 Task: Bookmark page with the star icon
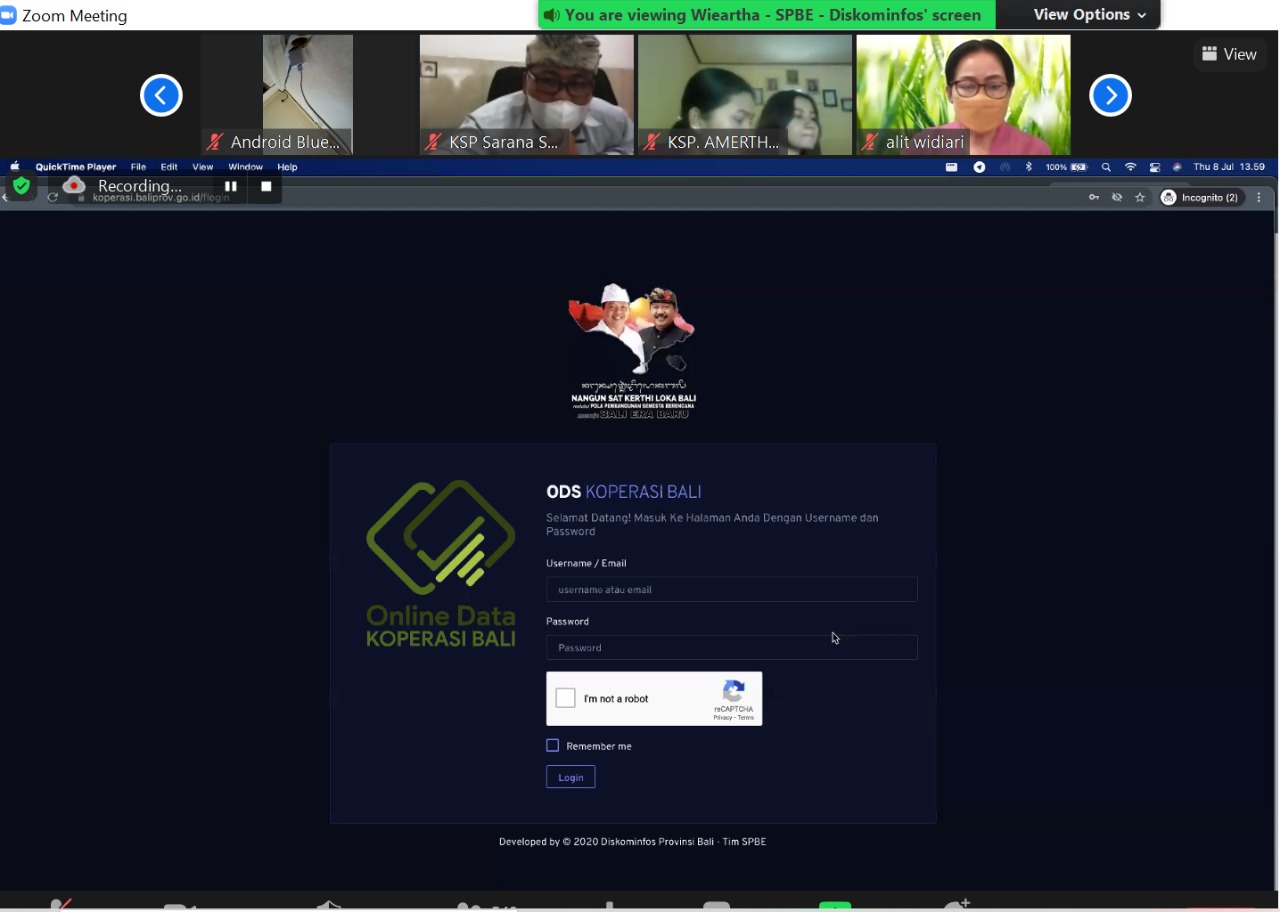1140,198
